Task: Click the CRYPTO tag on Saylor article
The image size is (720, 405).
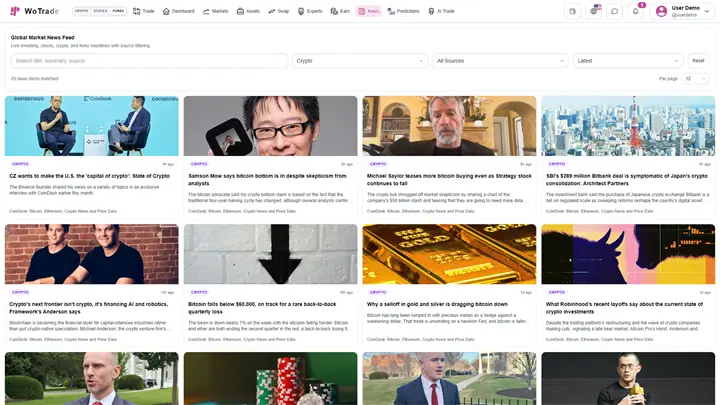Action: click(x=378, y=164)
